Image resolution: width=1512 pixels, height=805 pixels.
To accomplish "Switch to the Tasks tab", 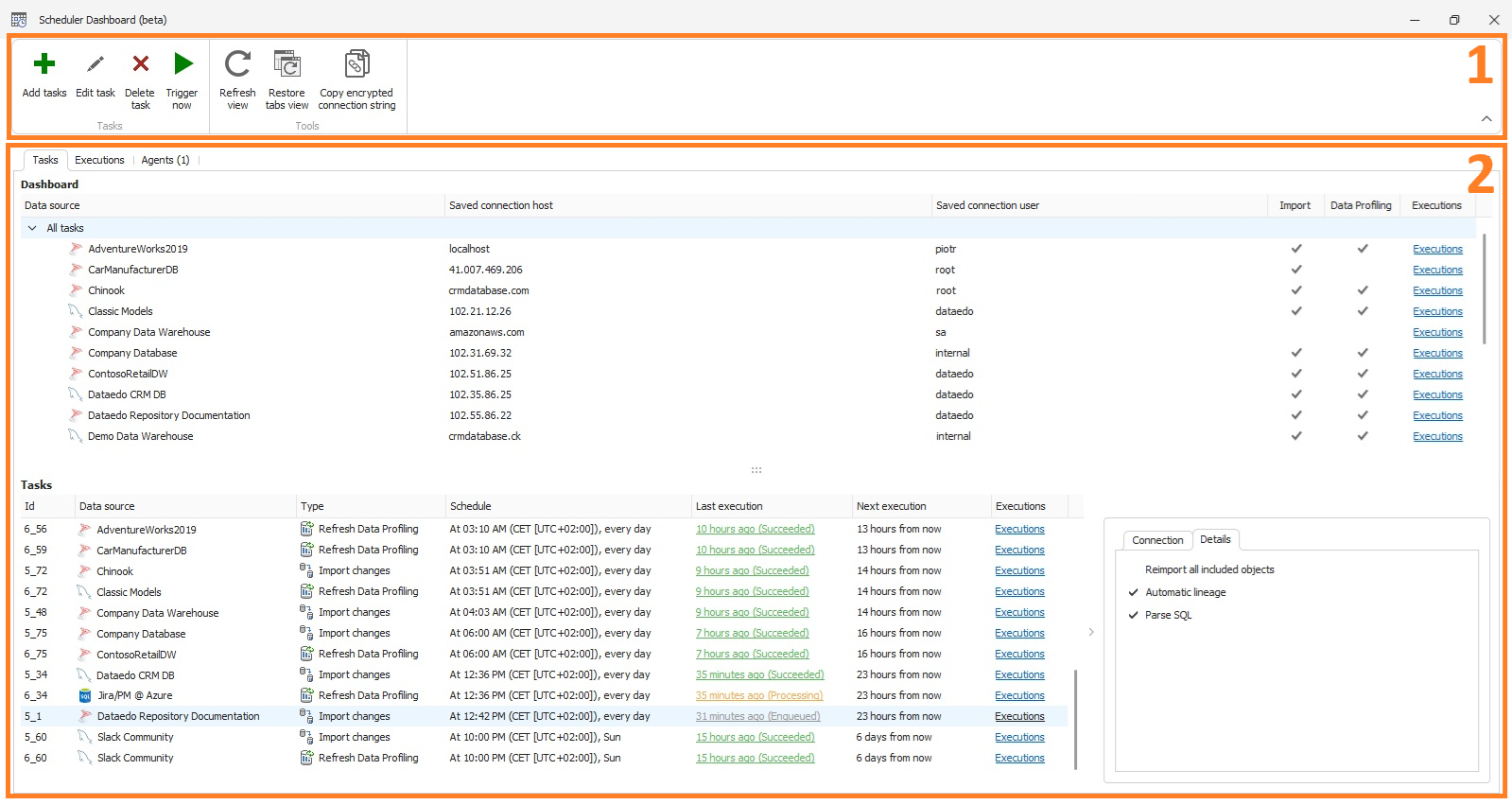I will tap(45, 160).
